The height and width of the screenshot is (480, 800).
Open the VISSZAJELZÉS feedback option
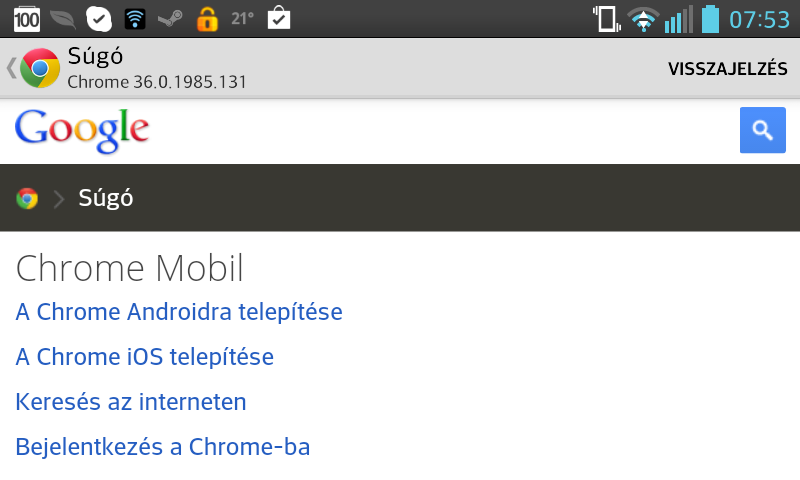point(727,68)
